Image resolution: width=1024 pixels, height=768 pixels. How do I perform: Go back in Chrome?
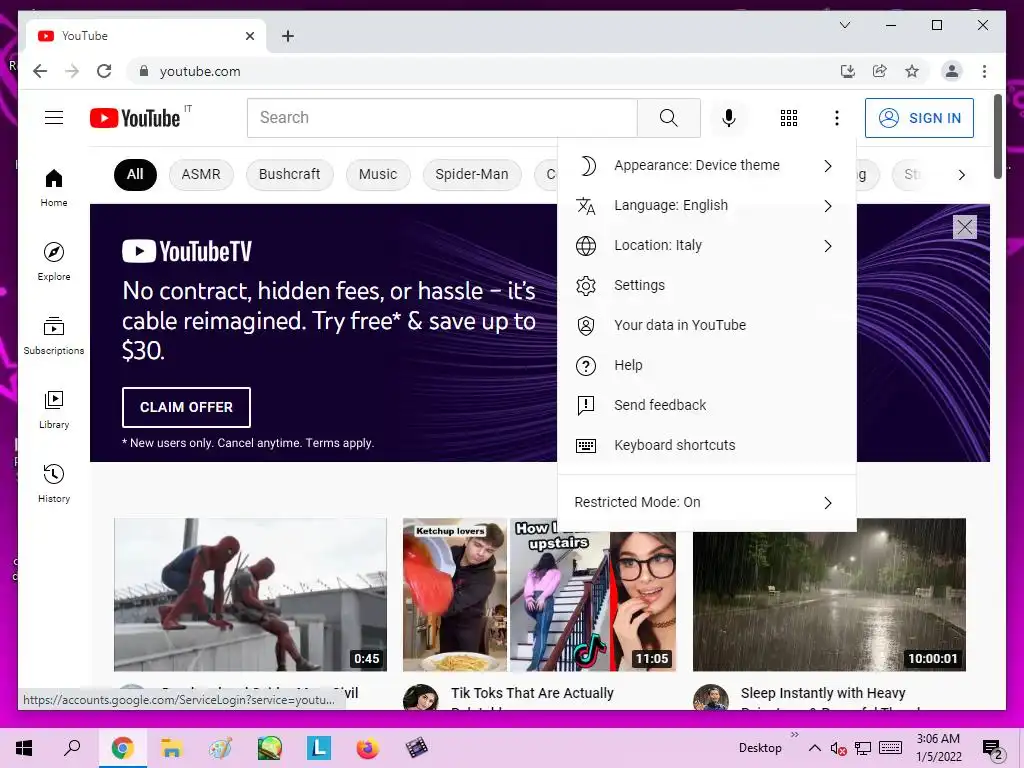pos(40,71)
